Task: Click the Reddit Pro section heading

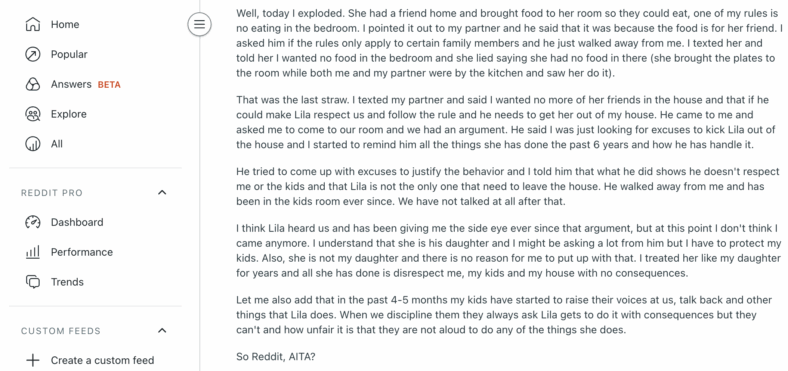Action: pyautogui.click(x=52, y=193)
